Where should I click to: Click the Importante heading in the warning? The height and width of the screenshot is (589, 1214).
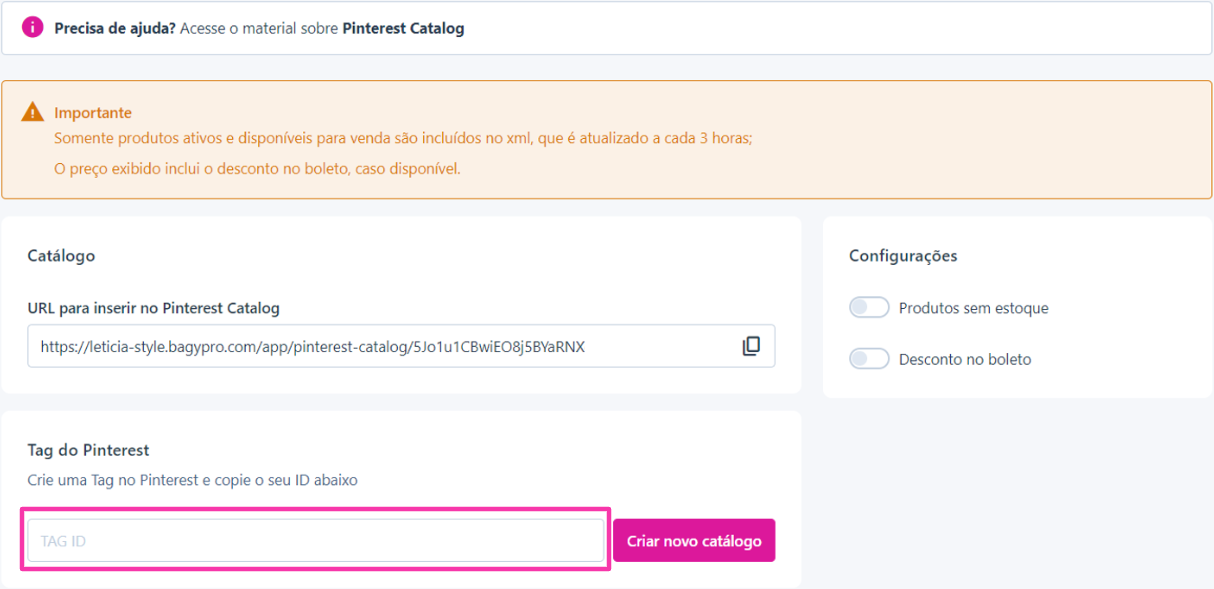tap(93, 113)
